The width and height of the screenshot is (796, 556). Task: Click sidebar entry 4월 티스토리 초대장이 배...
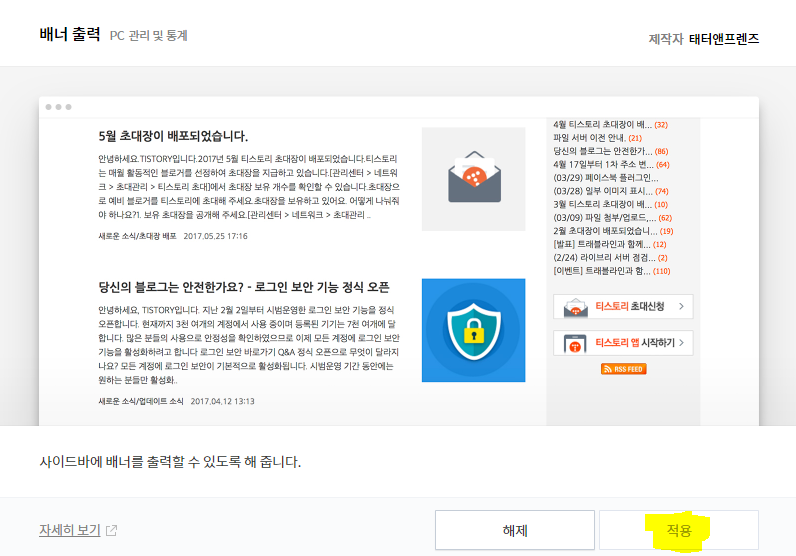(x=610, y=124)
